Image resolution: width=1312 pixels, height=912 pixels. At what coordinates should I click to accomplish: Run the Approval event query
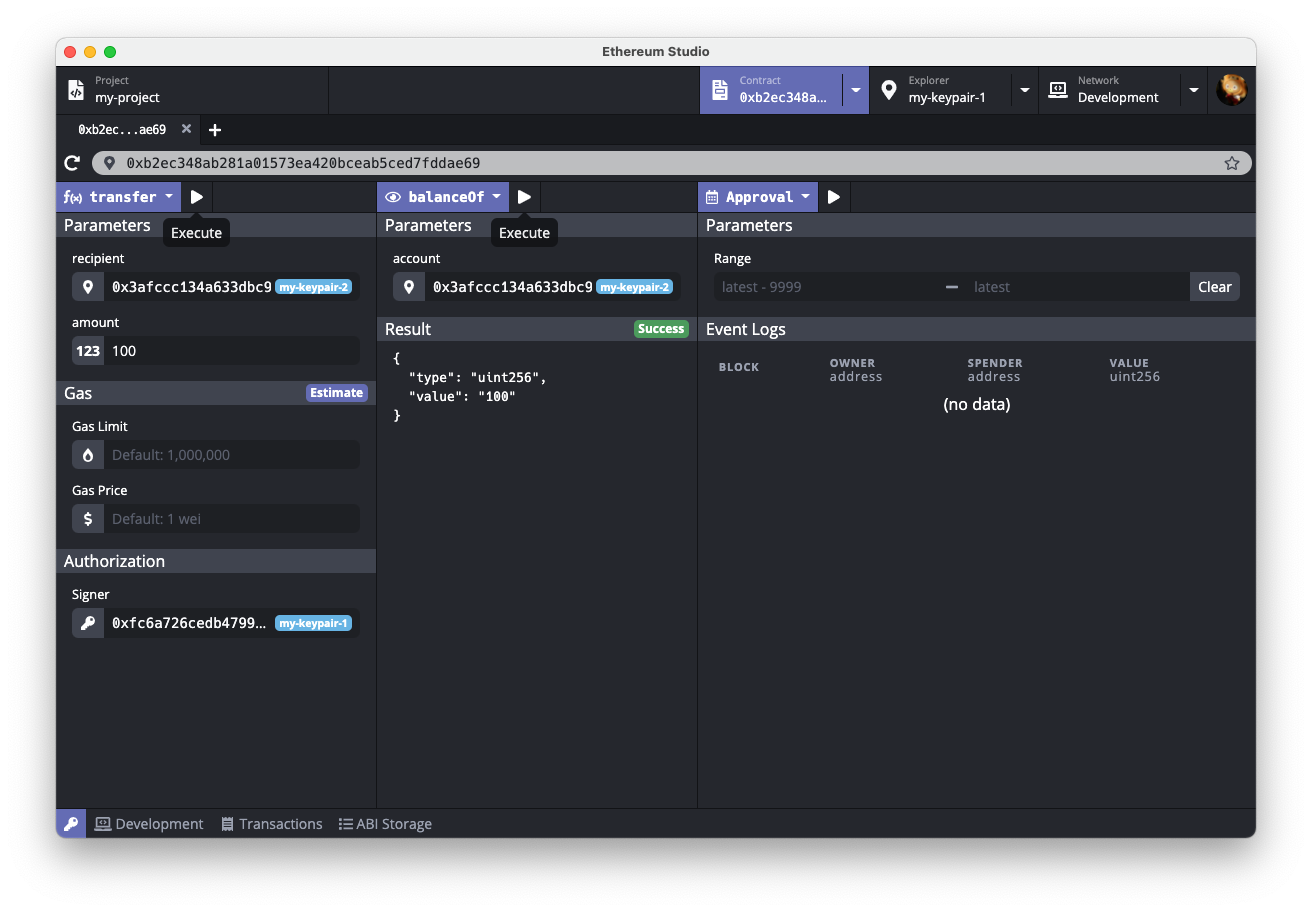pos(834,197)
